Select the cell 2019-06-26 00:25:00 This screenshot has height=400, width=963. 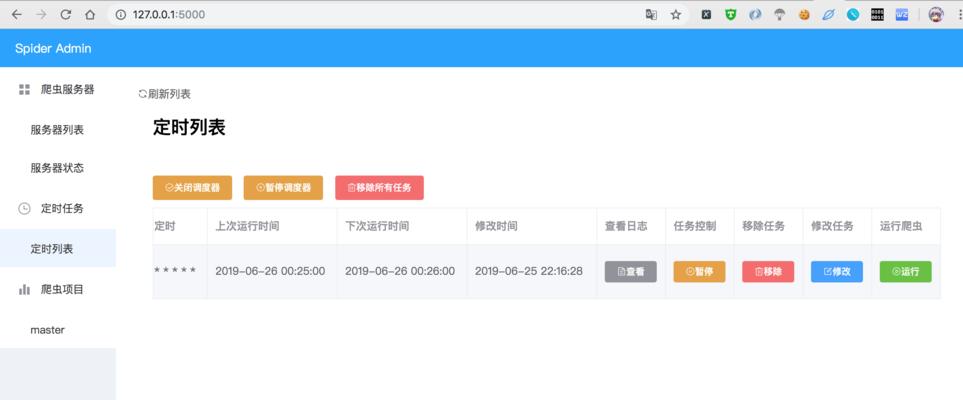[x=270, y=271]
